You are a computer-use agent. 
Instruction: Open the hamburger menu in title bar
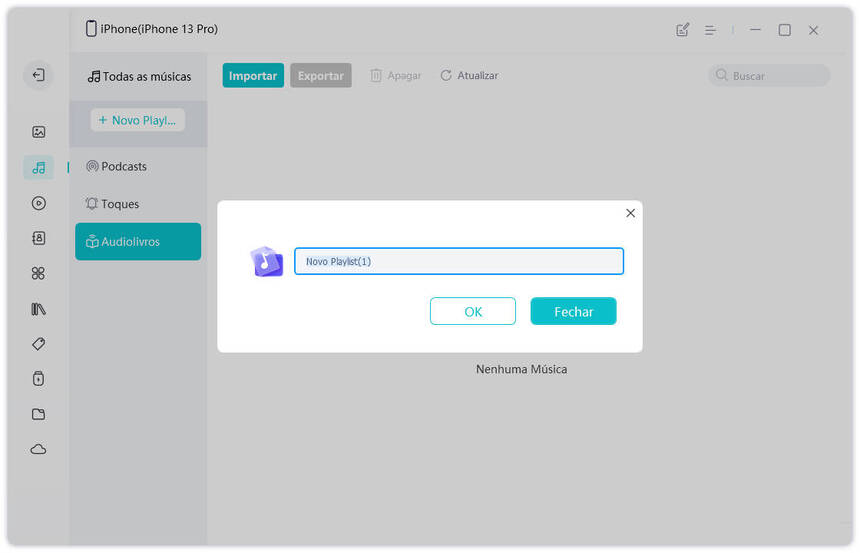710,30
